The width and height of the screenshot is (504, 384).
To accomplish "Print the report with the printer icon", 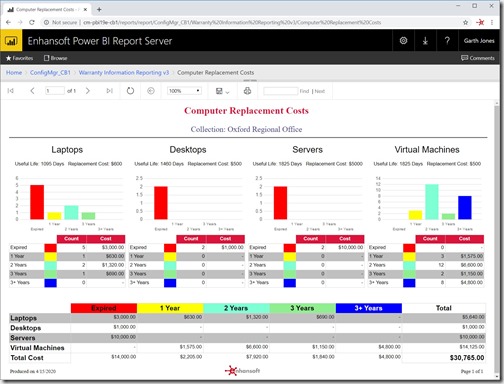I will click(247, 91).
